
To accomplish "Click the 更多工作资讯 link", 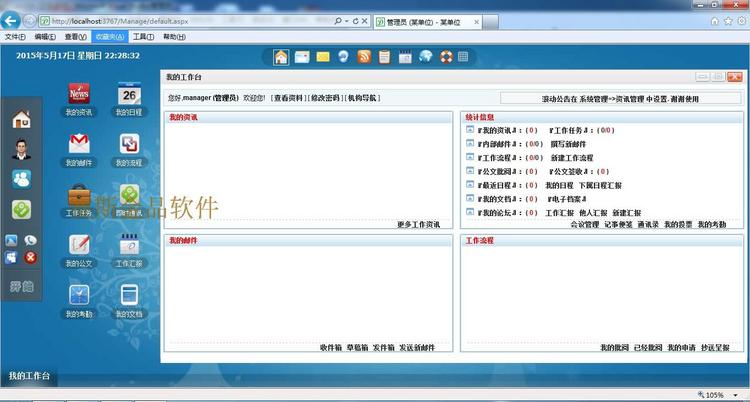I will click(x=419, y=224).
